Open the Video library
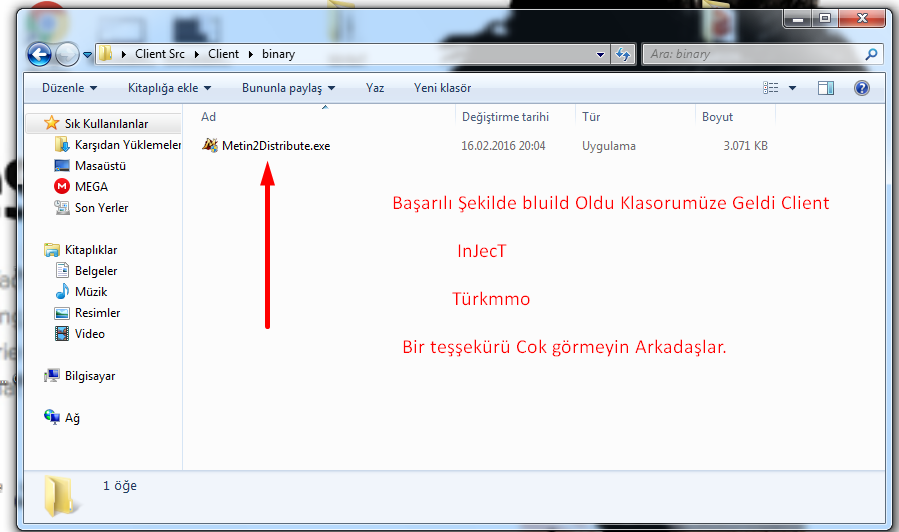This screenshot has height=532, width=899. coord(89,334)
